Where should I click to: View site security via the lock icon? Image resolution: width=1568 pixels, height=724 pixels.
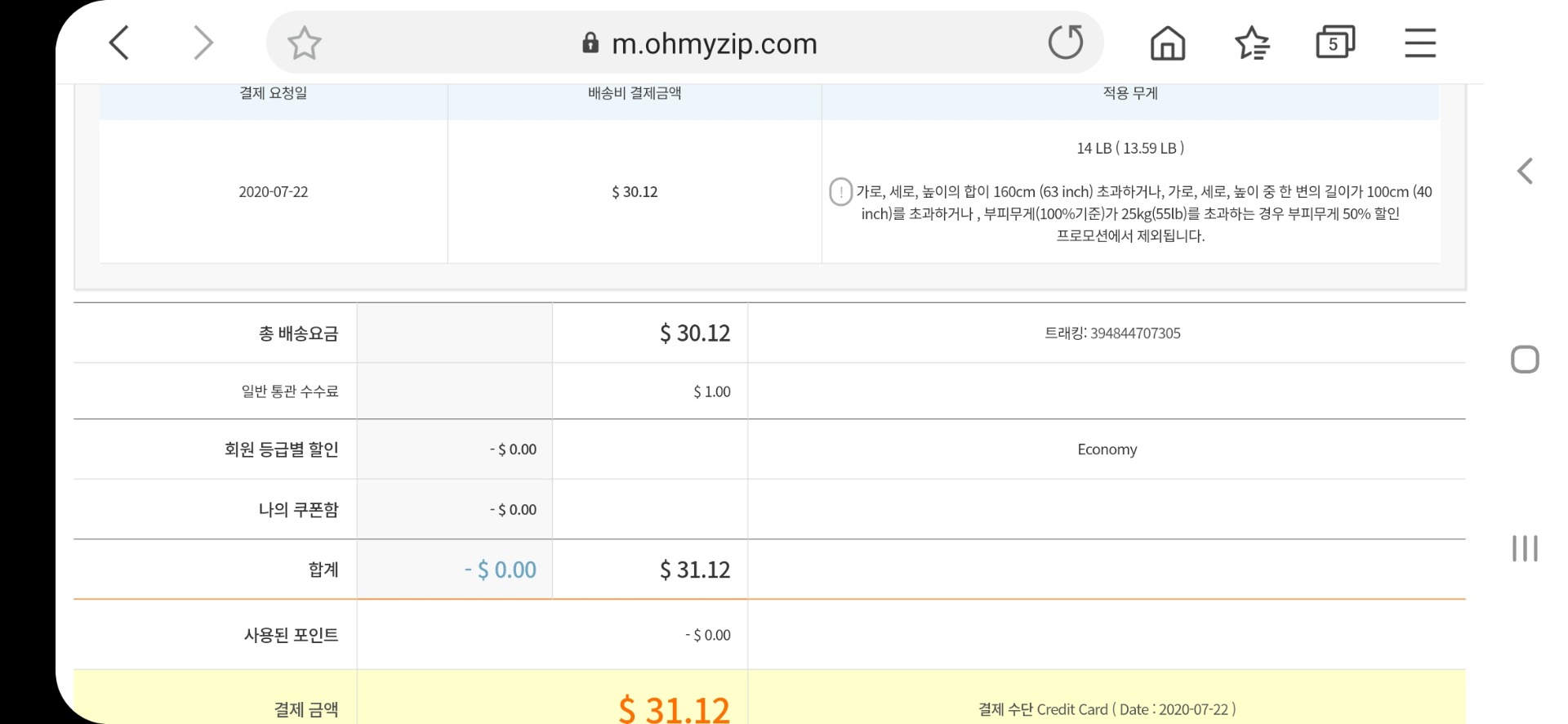(x=590, y=42)
